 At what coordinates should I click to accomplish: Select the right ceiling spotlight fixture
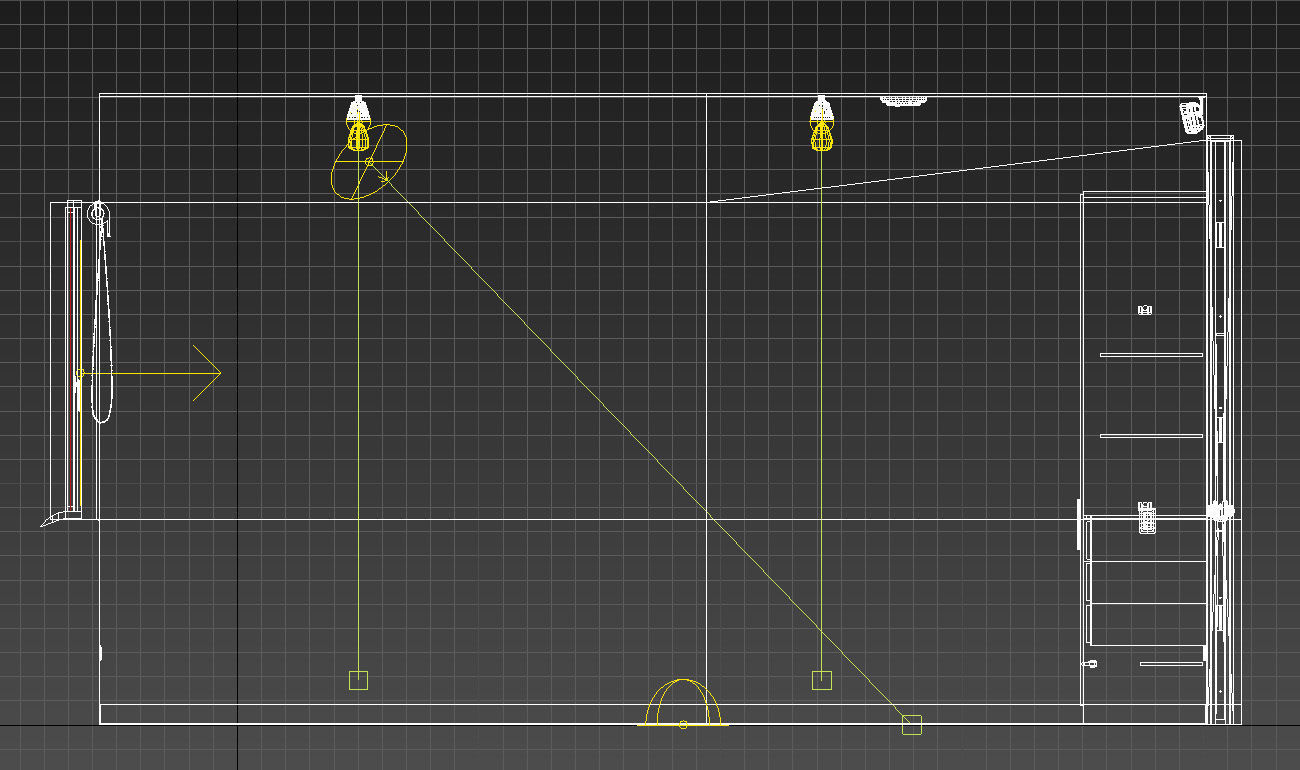pos(821,122)
